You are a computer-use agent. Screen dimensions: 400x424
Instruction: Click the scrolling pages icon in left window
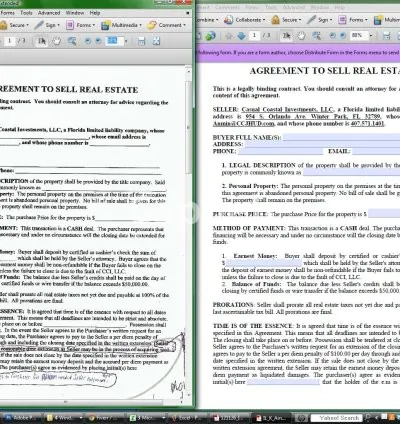[x=141, y=41]
